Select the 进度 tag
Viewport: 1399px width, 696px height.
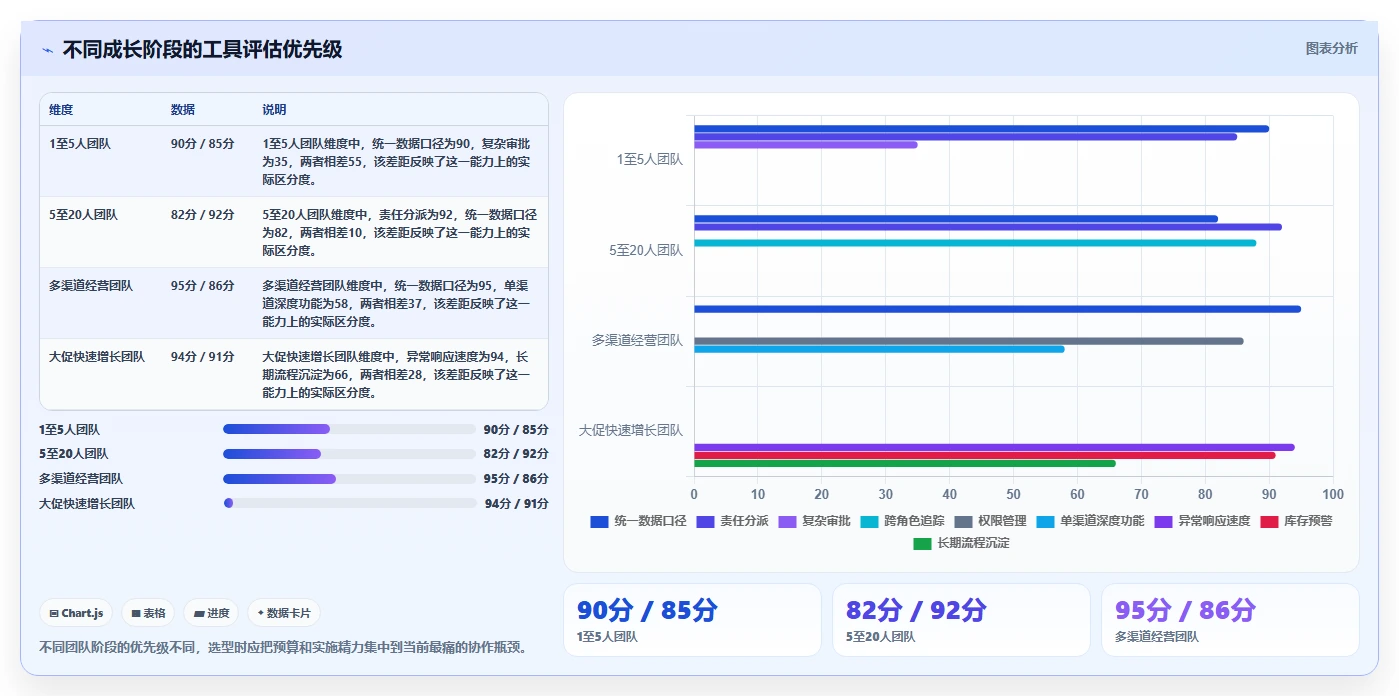[211, 613]
